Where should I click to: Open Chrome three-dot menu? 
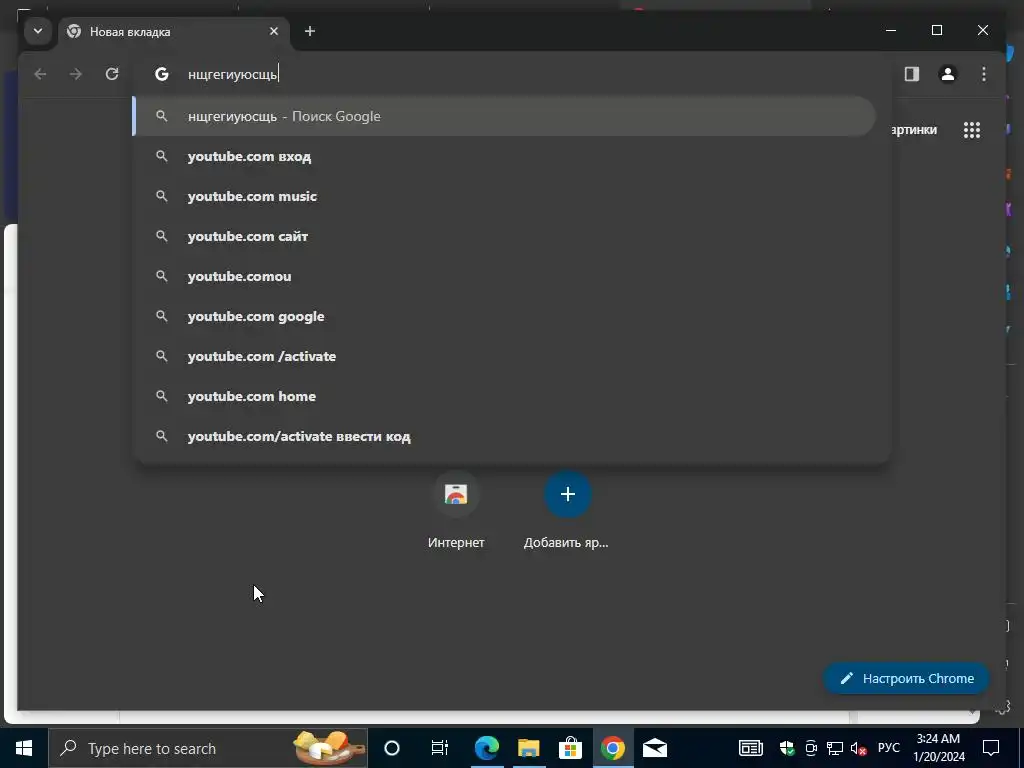pyautogui.click(x=984, y=74)
